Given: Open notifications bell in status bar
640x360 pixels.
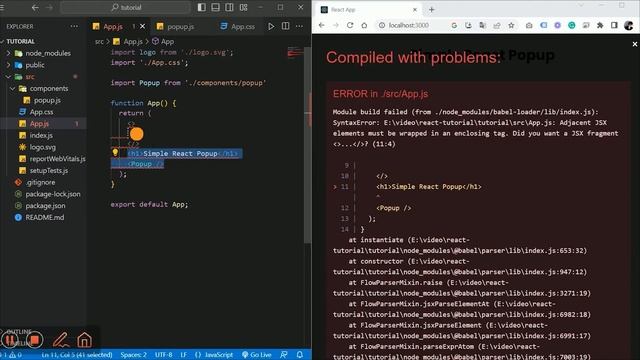Looking at the screenshot, I should (x=300, y=355).
